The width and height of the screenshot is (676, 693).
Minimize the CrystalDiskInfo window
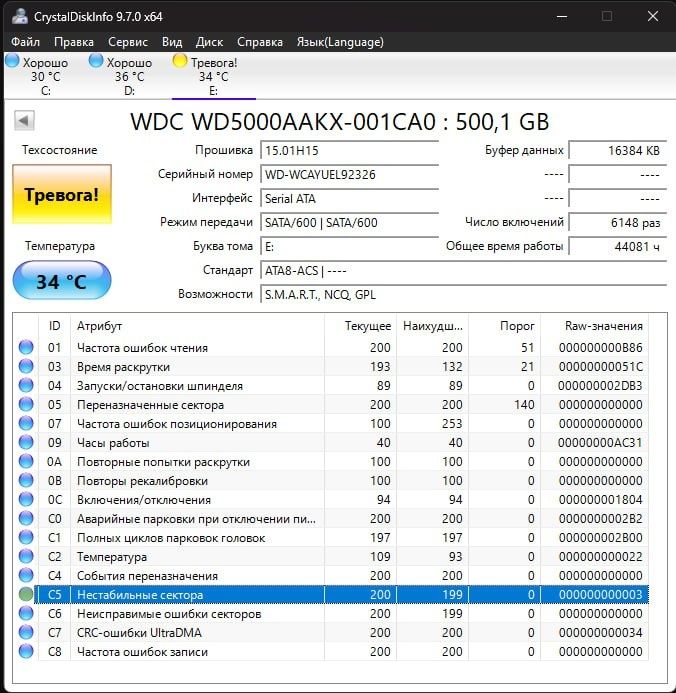[562, 16]
